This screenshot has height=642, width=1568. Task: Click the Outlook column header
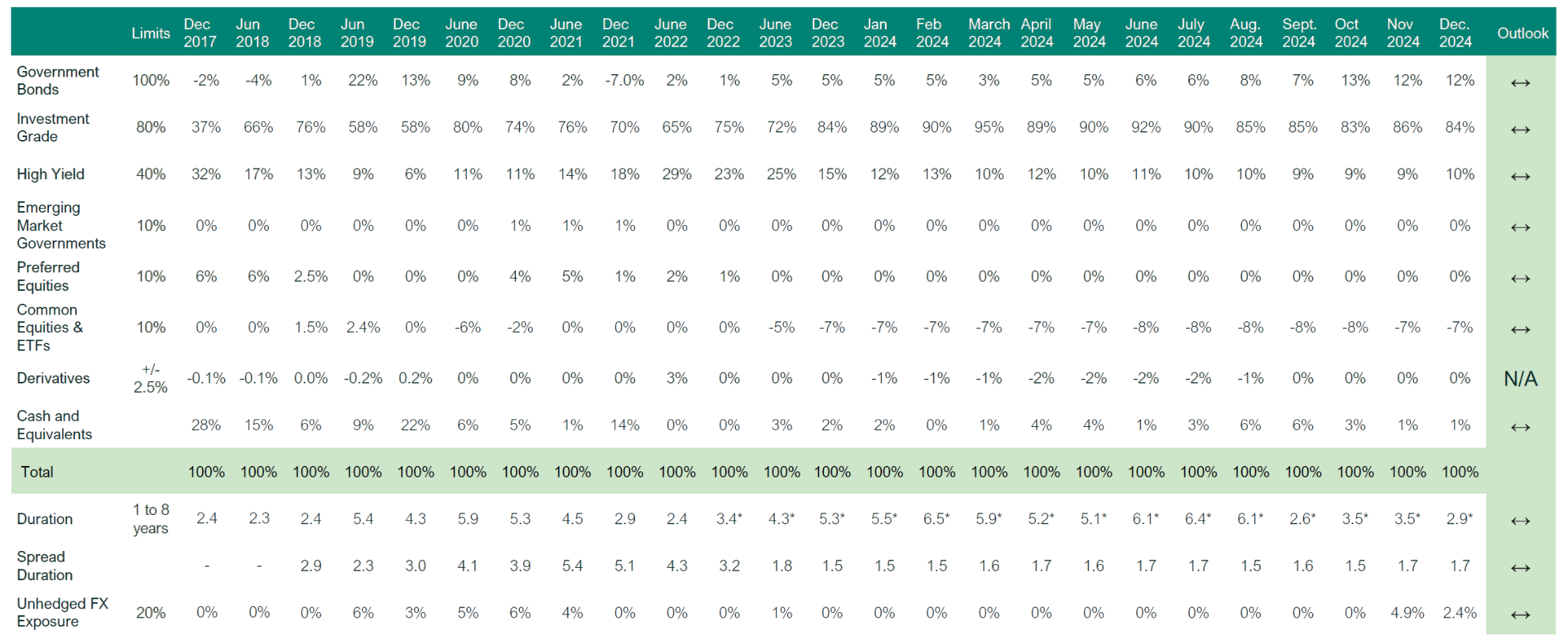1522,33
